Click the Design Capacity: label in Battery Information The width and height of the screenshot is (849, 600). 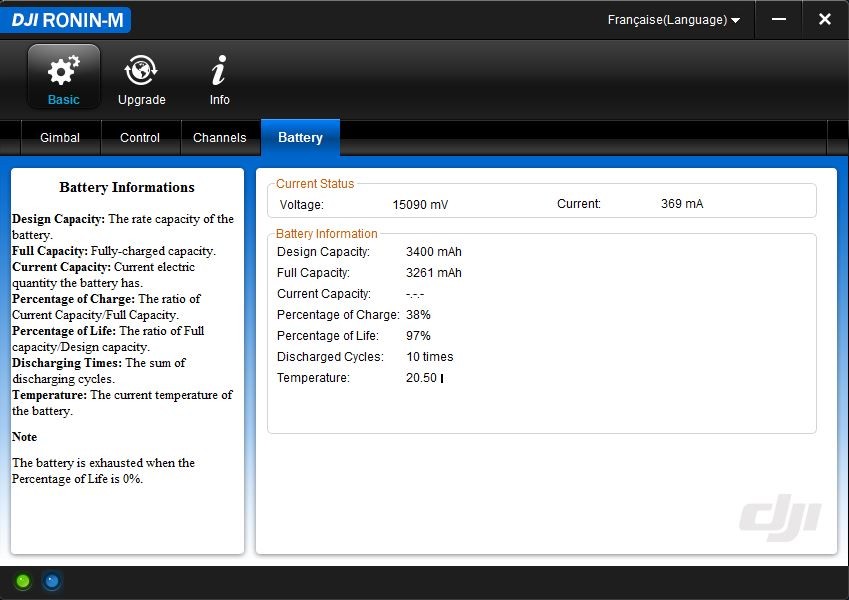coord(323,252)
